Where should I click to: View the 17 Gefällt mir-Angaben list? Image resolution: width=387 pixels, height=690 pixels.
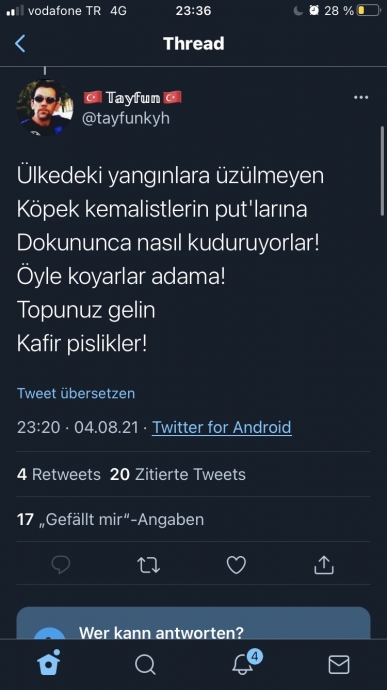point(111,519)
